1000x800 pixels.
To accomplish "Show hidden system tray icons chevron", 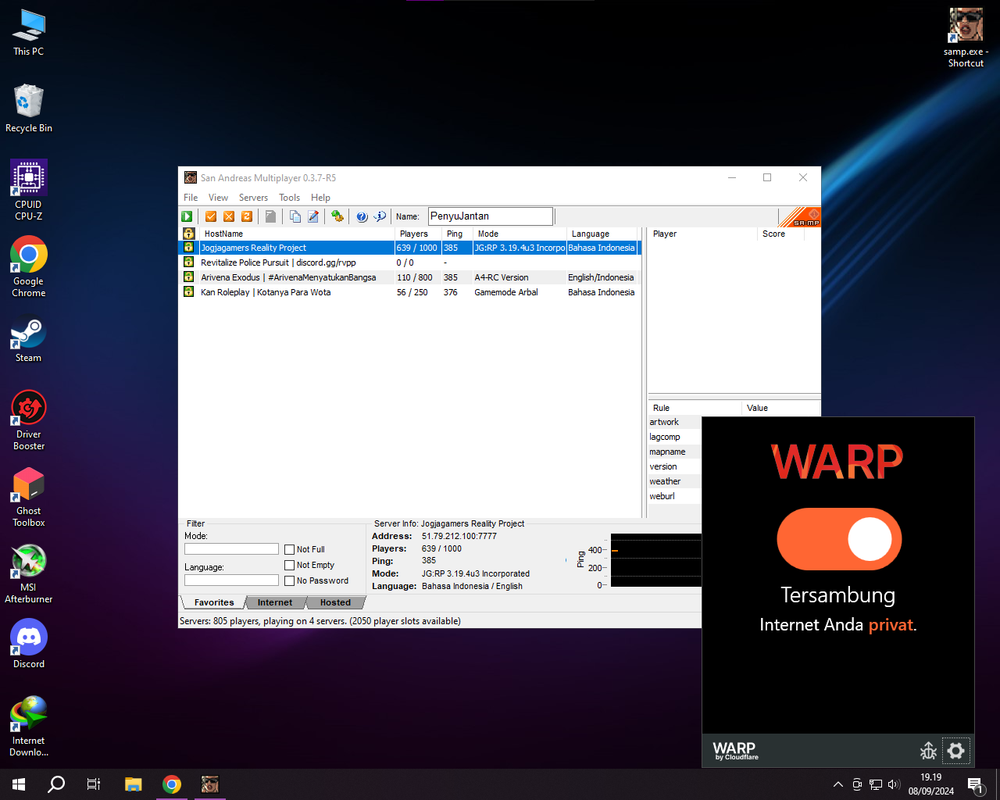I will click(x=838, y=785).
